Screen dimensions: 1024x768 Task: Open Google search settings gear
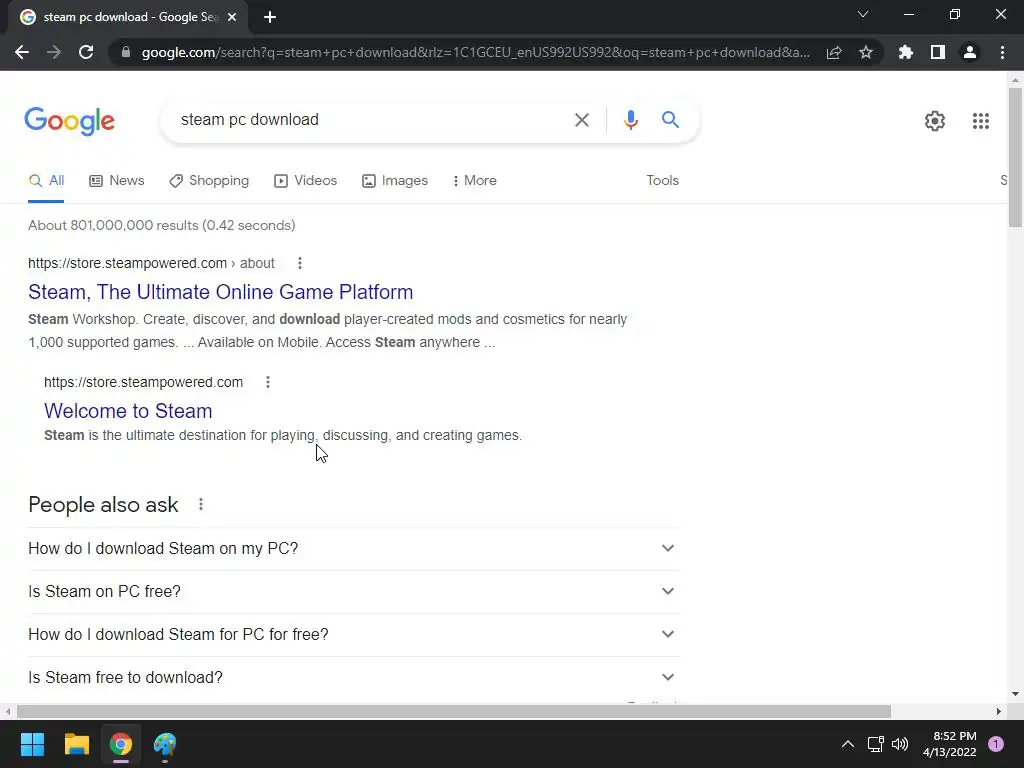click(x=935, y=121)
